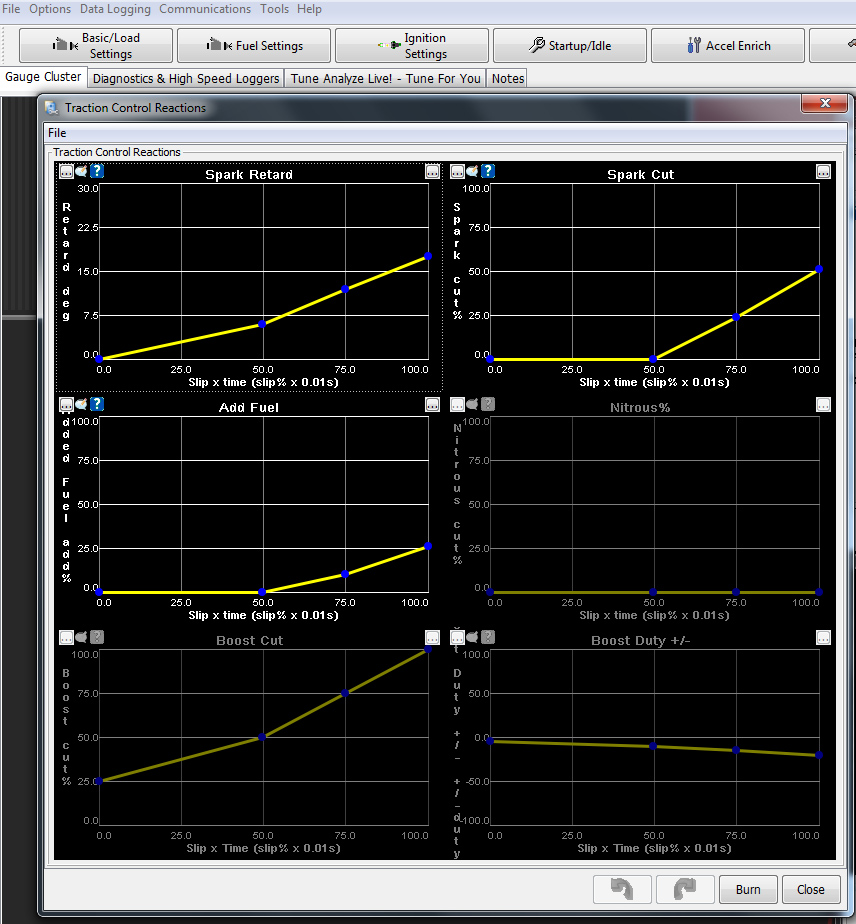
Task: Open the Startup/Idle toolbar button
Action: 570,46
